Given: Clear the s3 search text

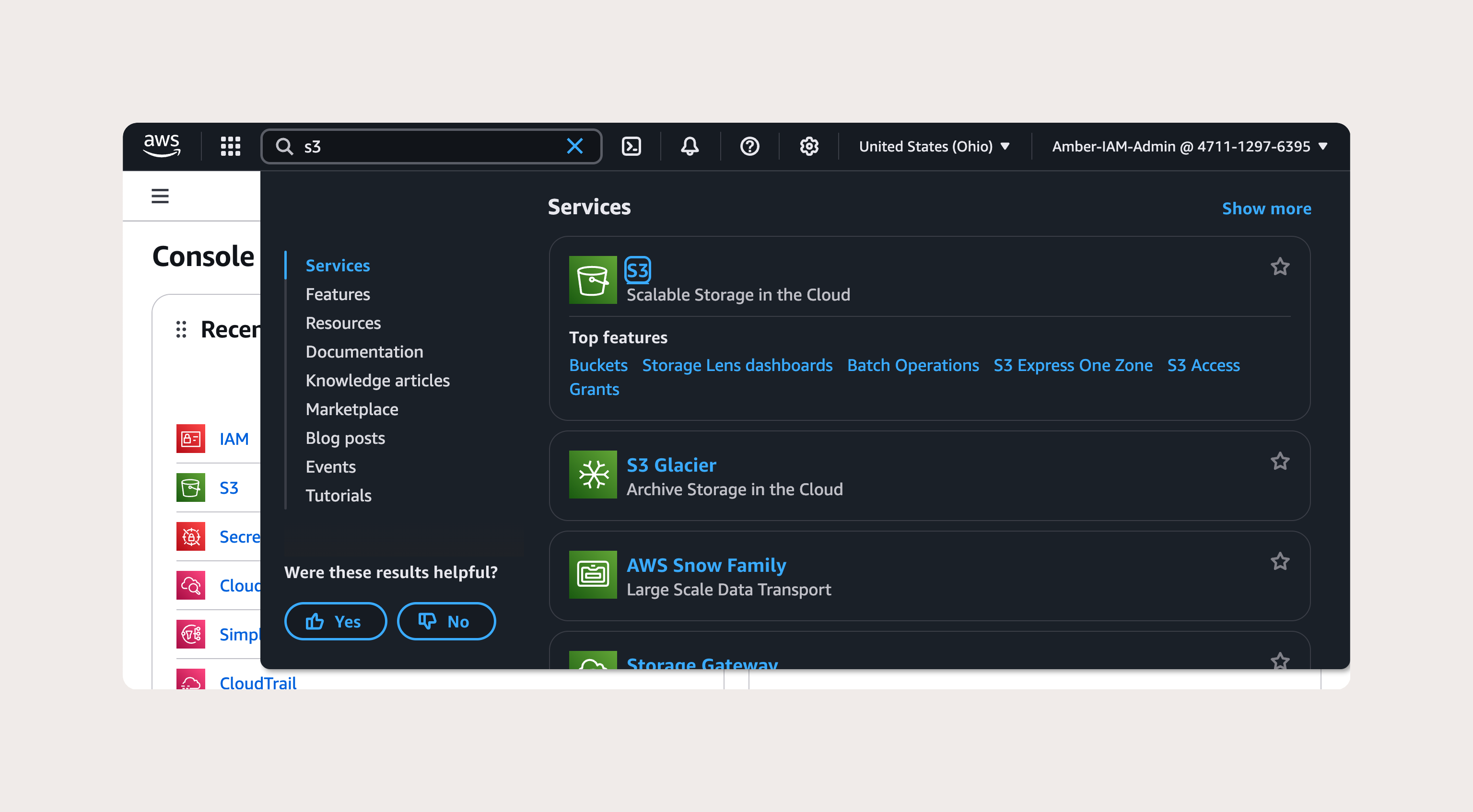Looking at the screenshot, I should (575, 146).
